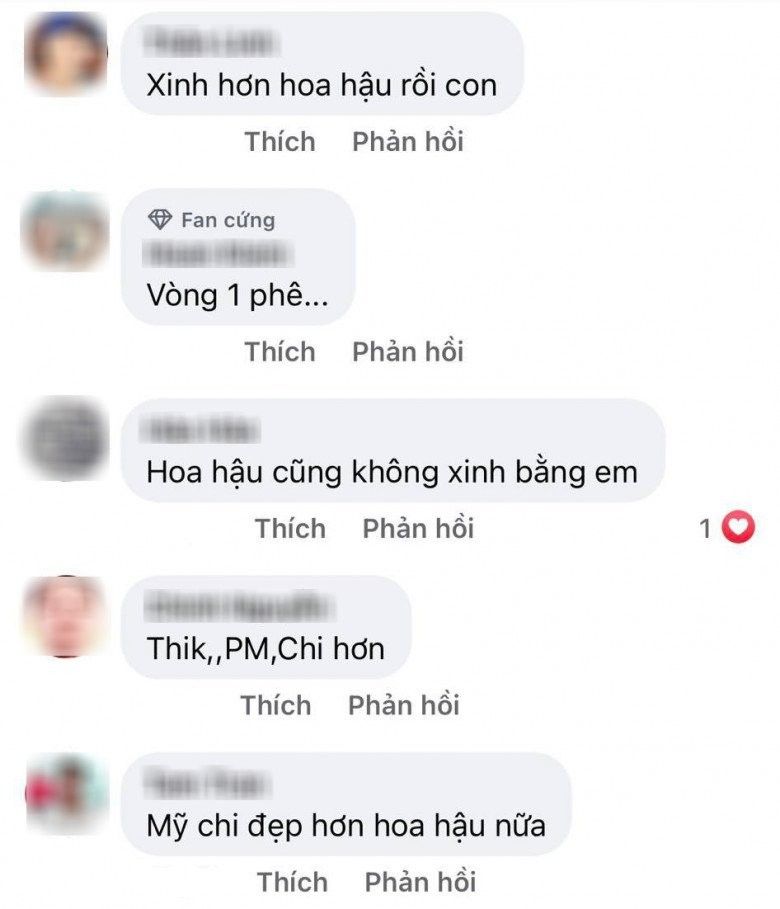Open the Fan cứng commenter's blurred name
This screenshot has width=780, height=909.
pyautogui.click(x=218, y=254)
